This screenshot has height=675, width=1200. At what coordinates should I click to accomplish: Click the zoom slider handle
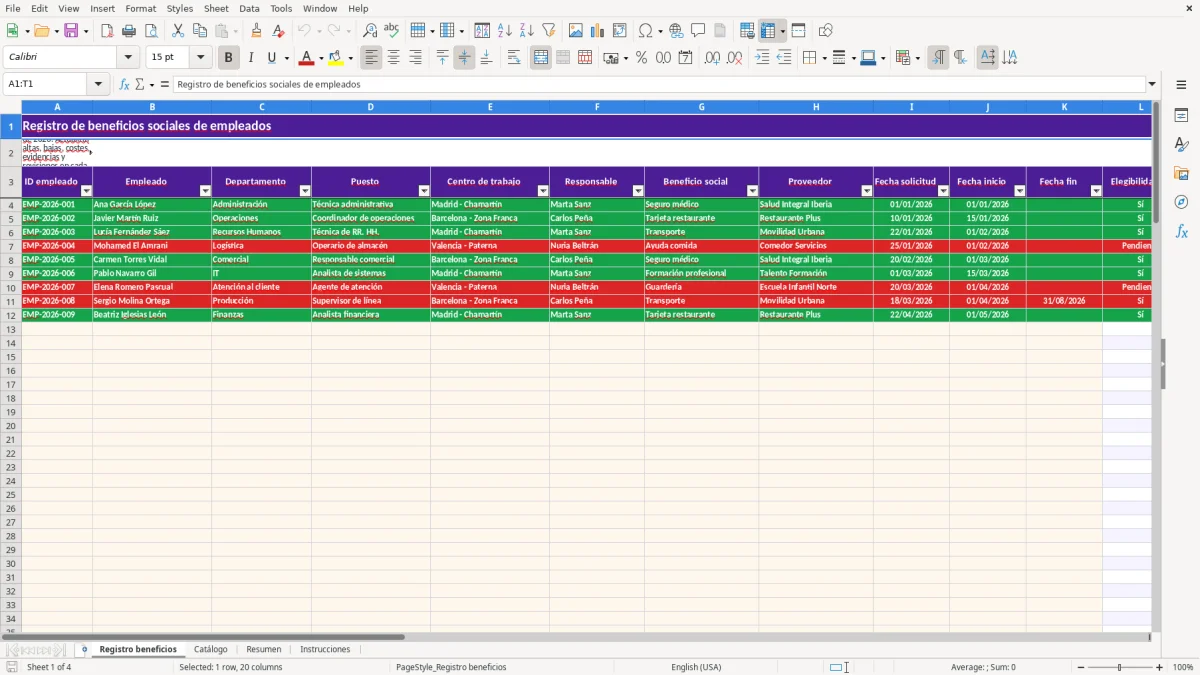[1120, 667]
